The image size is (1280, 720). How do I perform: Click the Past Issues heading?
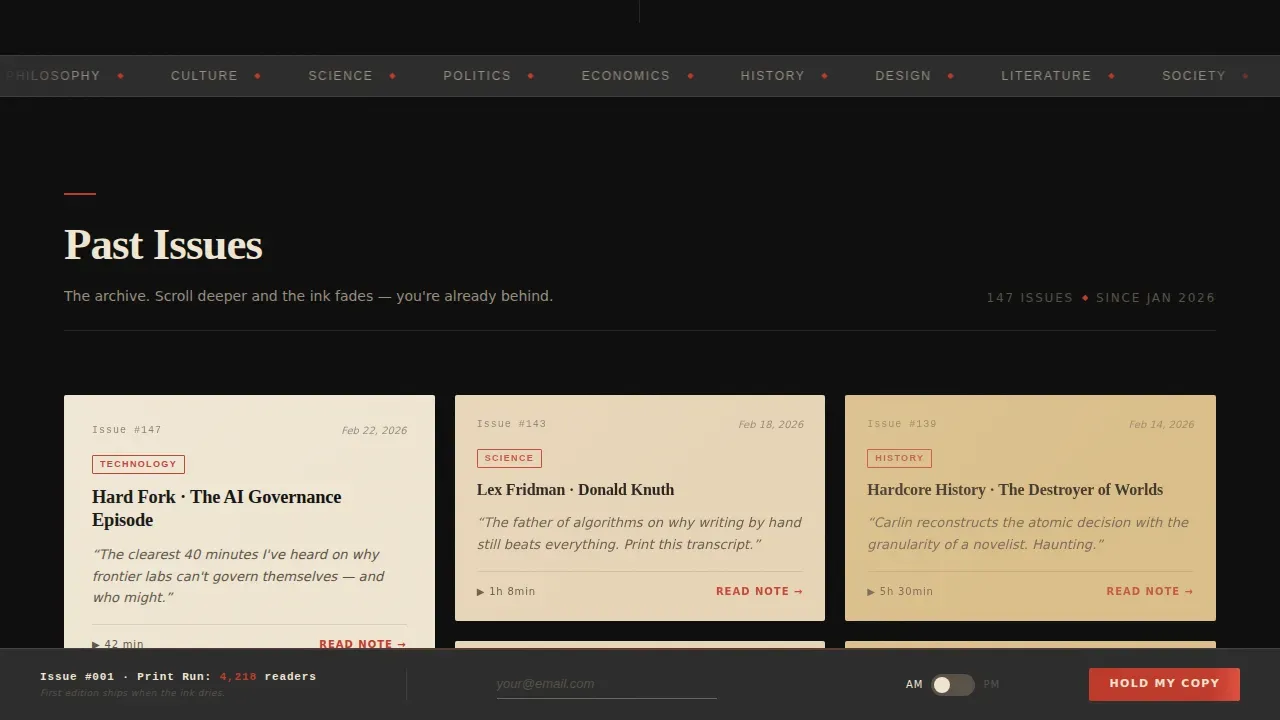point(163,245)
